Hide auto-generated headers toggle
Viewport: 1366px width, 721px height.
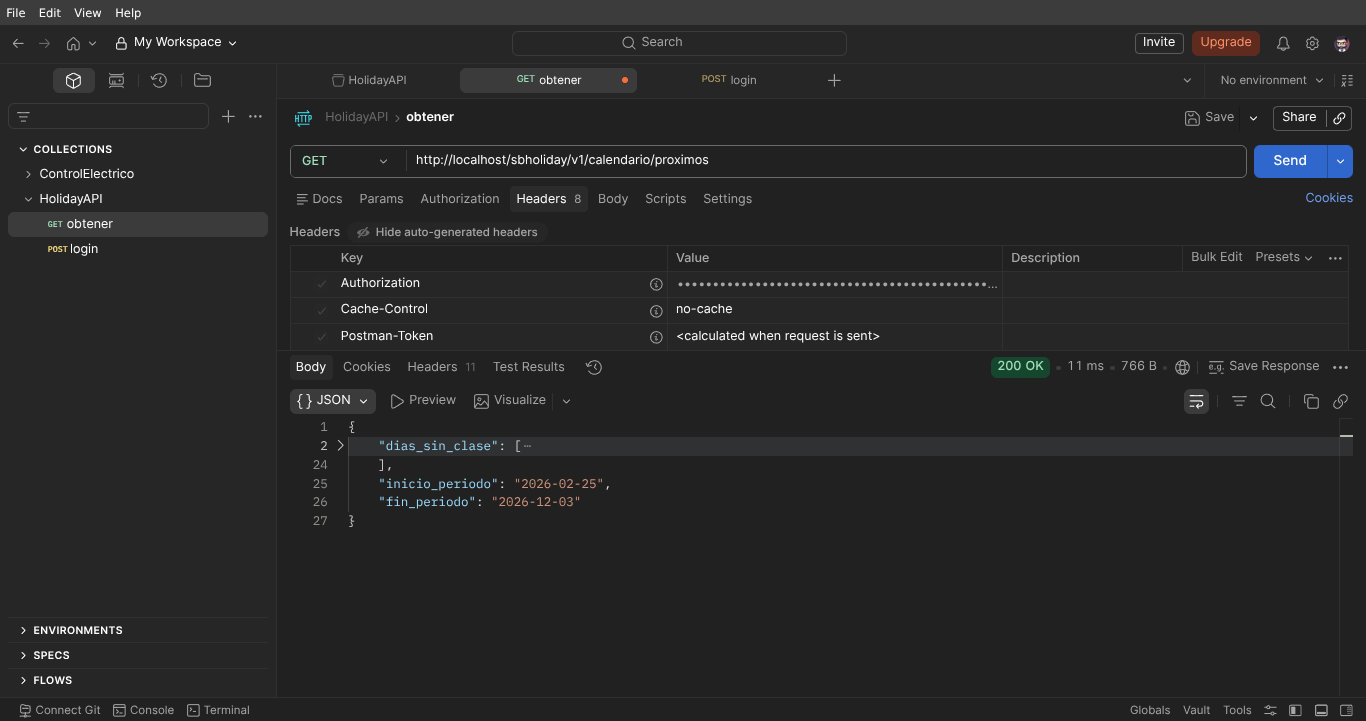(447, 232)
